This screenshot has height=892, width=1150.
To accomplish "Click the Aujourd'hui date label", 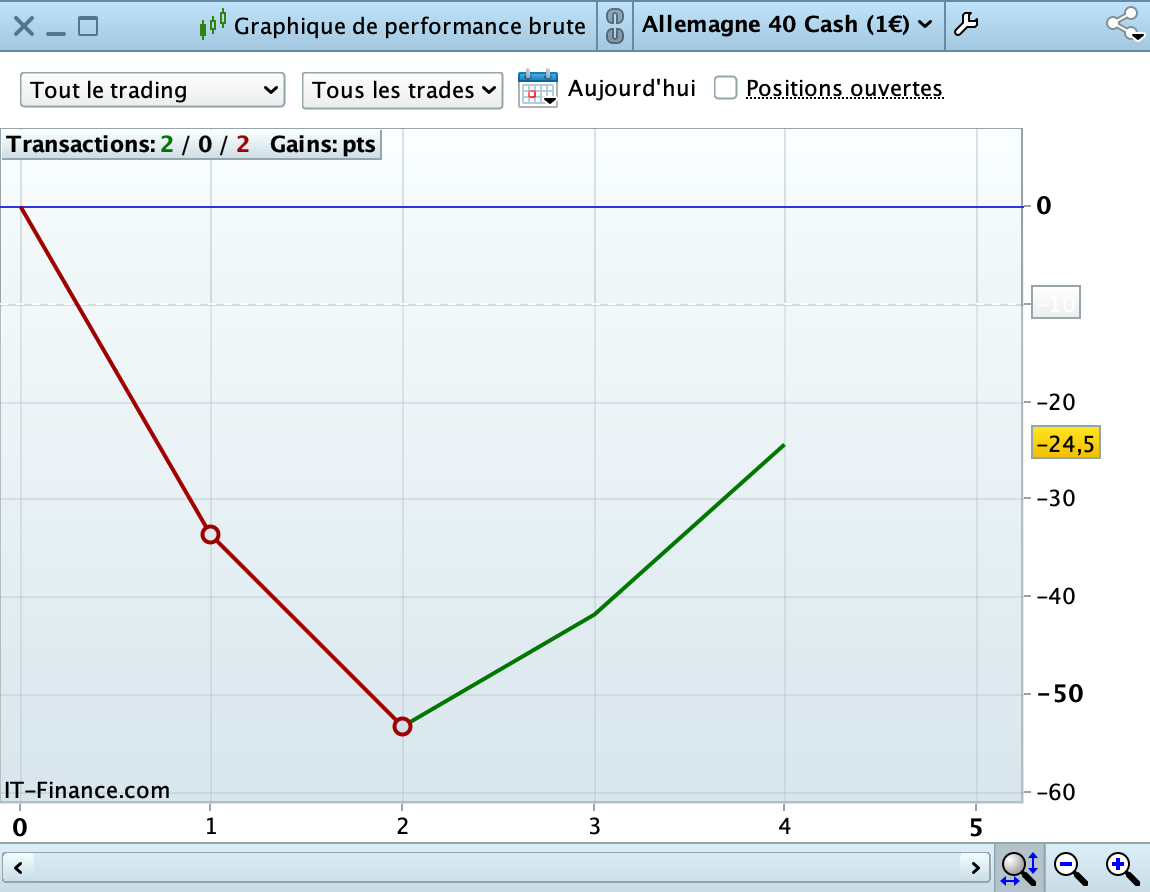I will (x=631, y=89).
